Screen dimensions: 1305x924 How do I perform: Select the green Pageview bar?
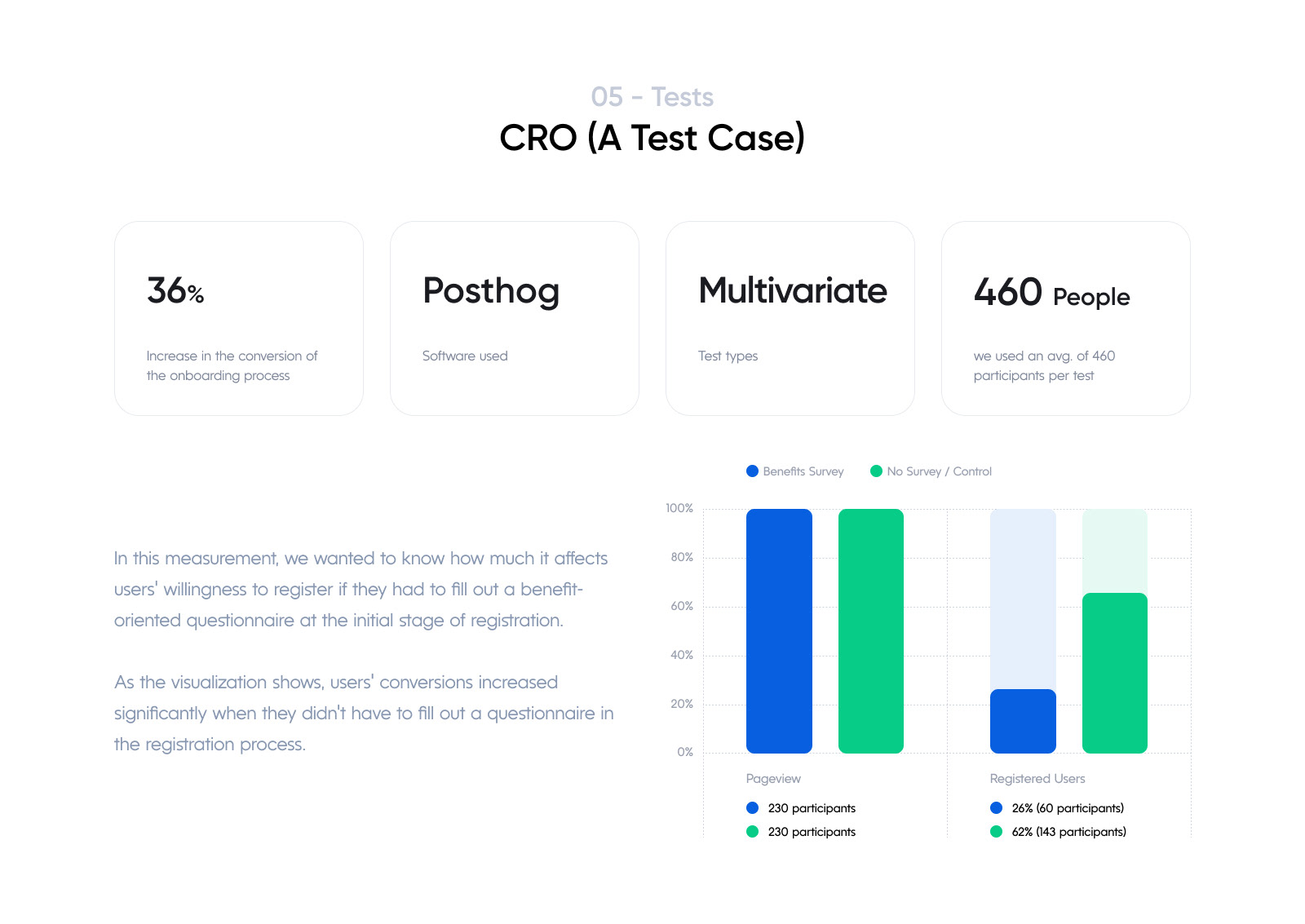tap(871, 631)
